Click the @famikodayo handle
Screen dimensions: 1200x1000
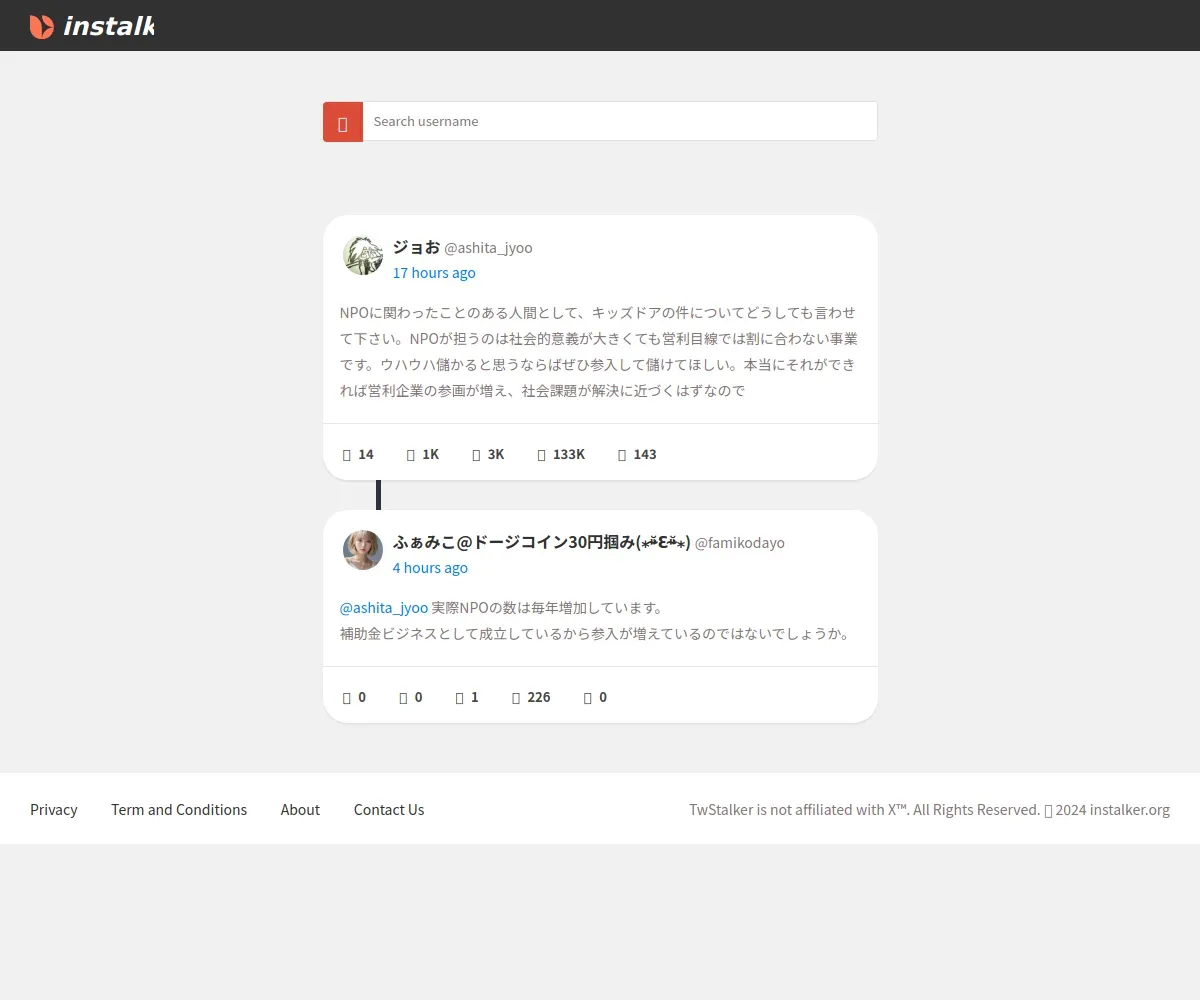(739, 543)
